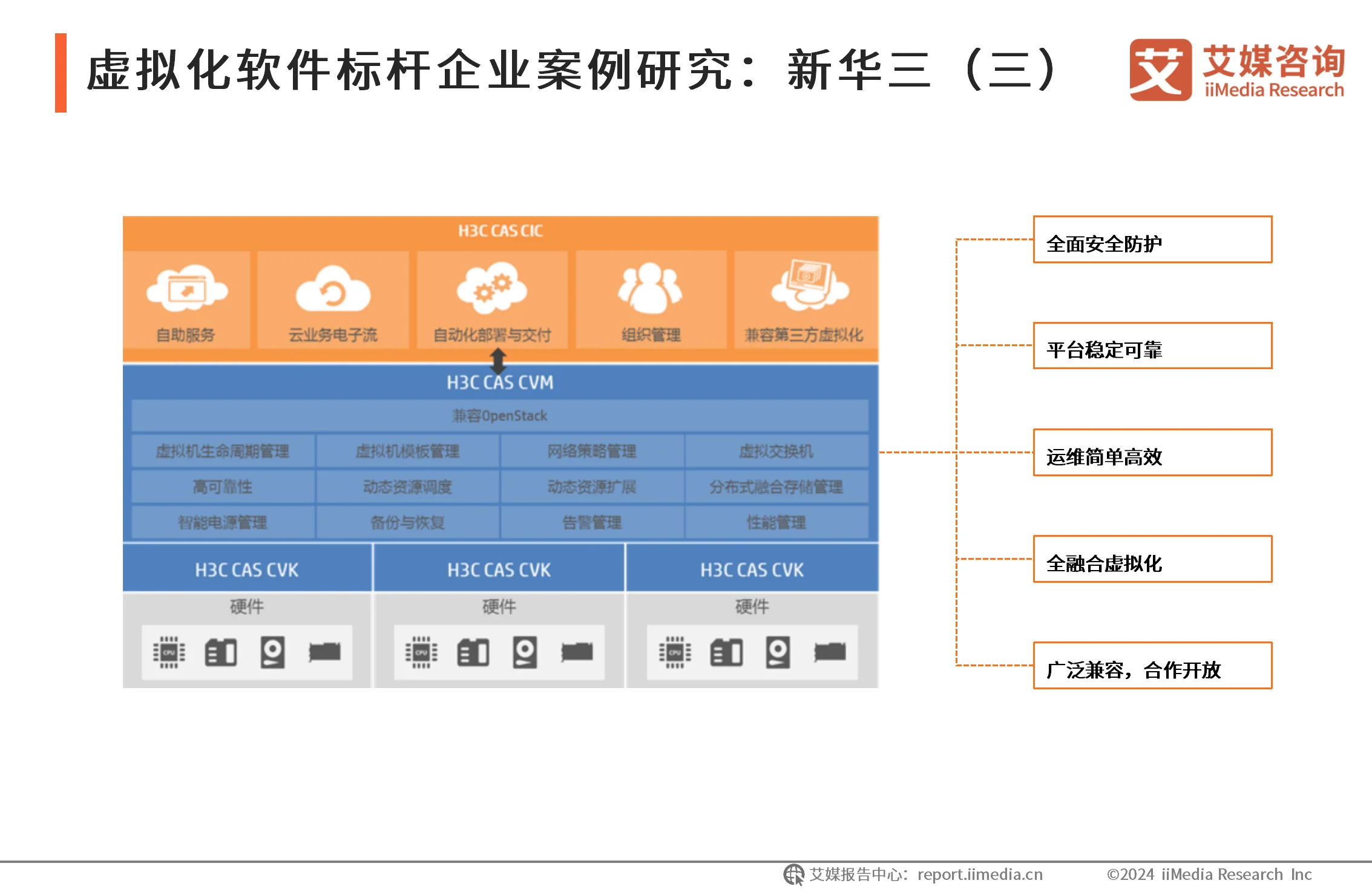
Task: Click the ©2024 iiMedia Research Inc text
Action: (1209, 874)
